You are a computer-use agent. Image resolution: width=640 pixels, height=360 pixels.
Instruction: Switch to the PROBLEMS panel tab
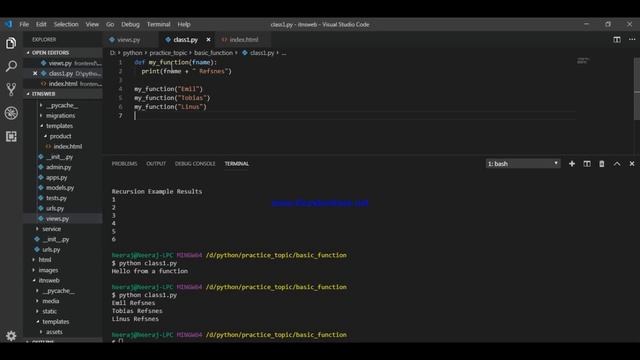coord(124,164)
